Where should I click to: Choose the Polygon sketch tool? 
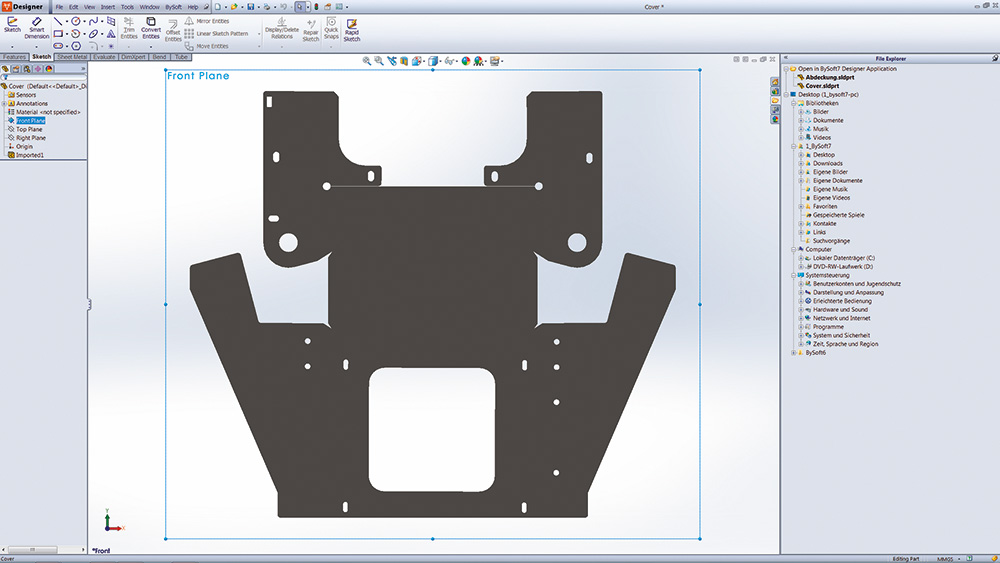coord(76,46)
